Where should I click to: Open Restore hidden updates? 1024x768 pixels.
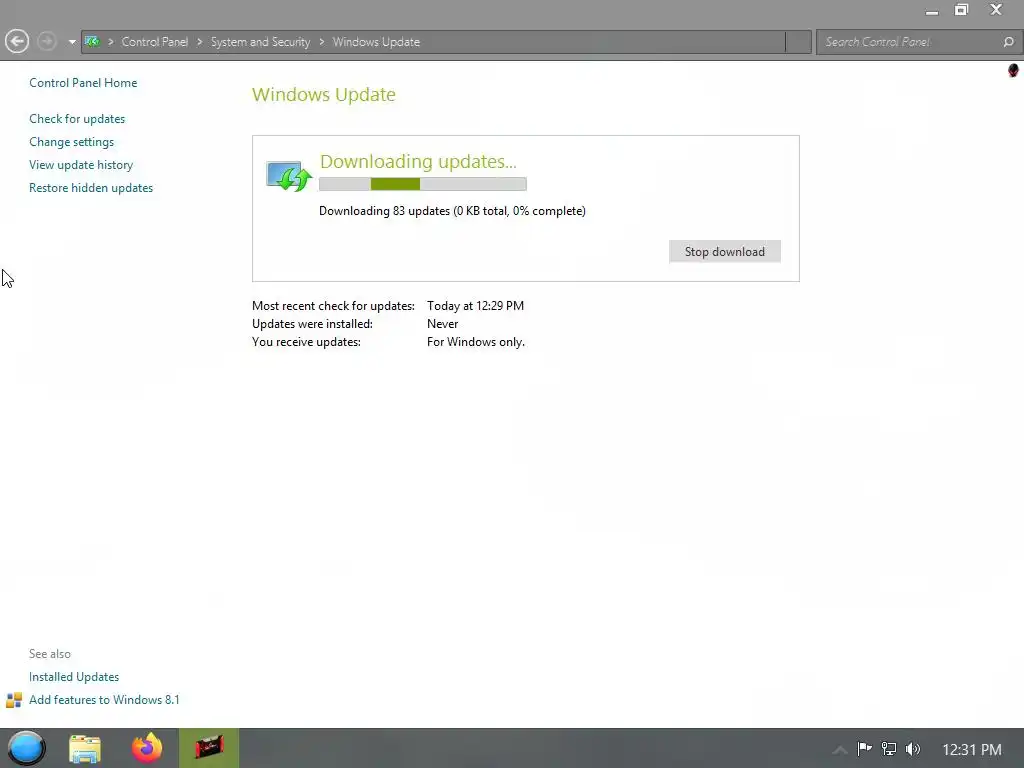point(91,187)
